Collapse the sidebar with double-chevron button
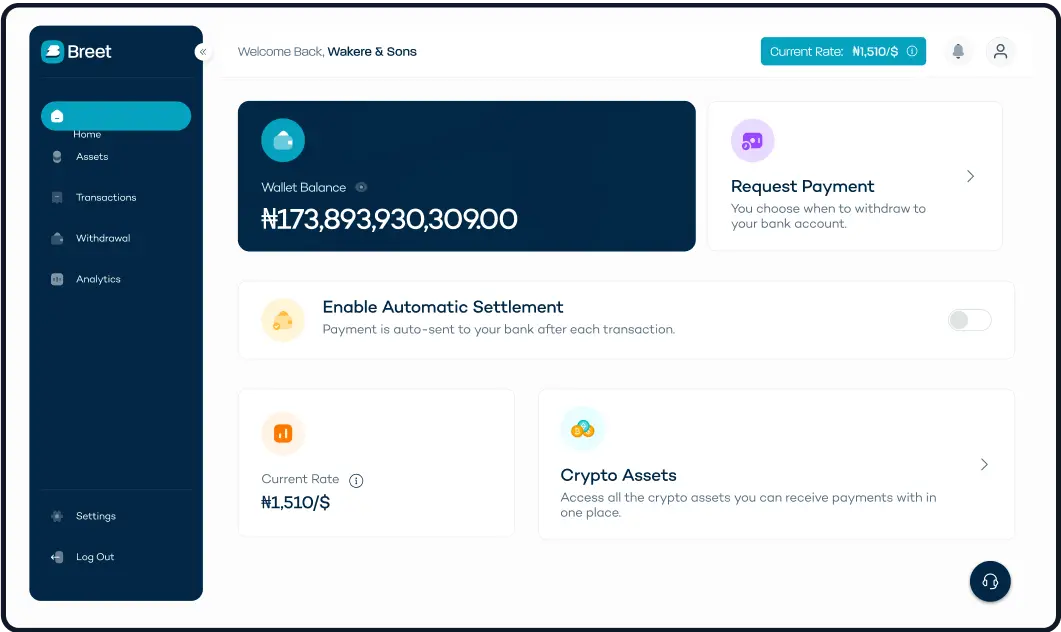1061x632 pixels. tap(203, 52)
